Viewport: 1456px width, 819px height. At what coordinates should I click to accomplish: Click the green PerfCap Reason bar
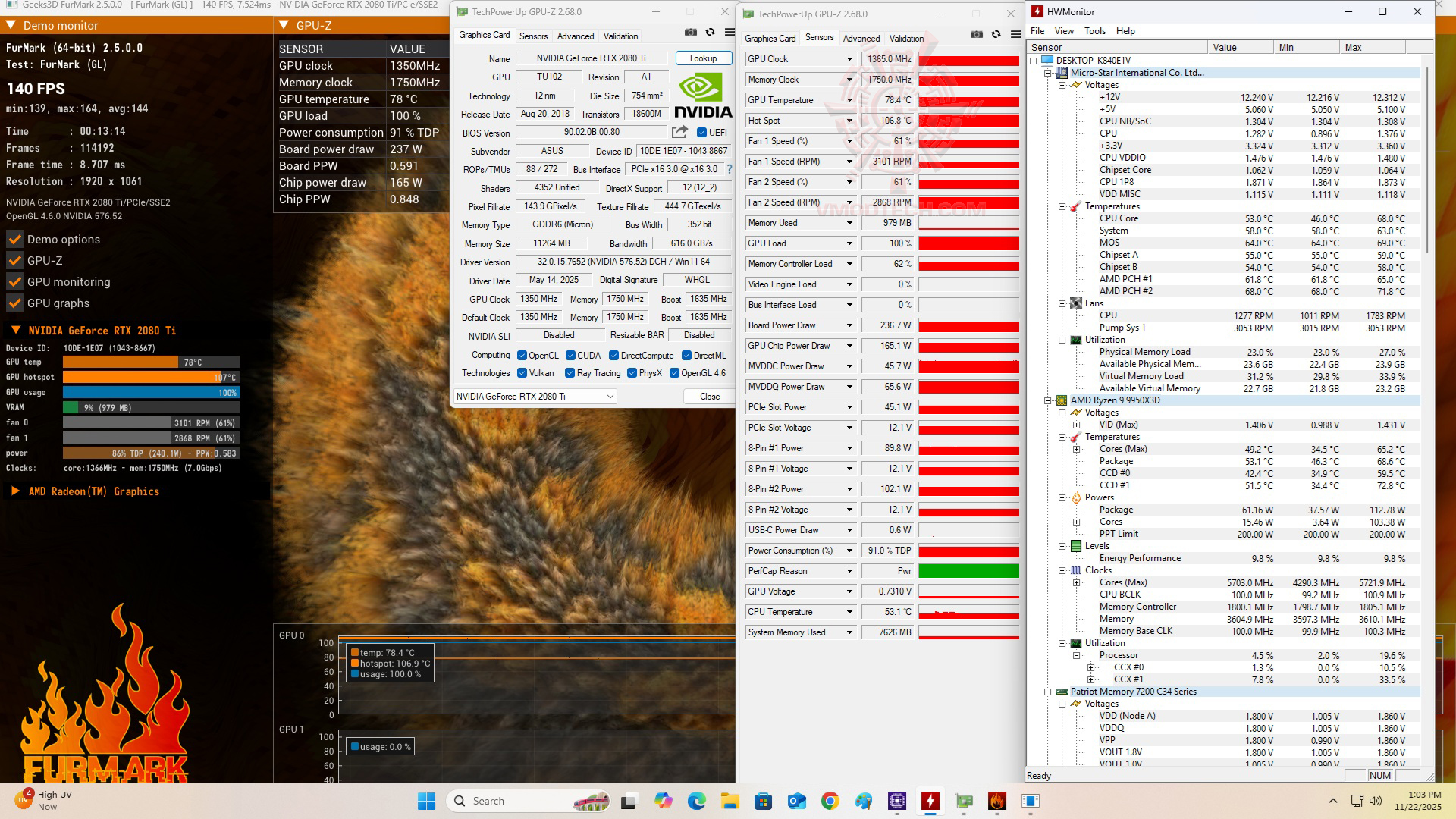tap(968, 571)
